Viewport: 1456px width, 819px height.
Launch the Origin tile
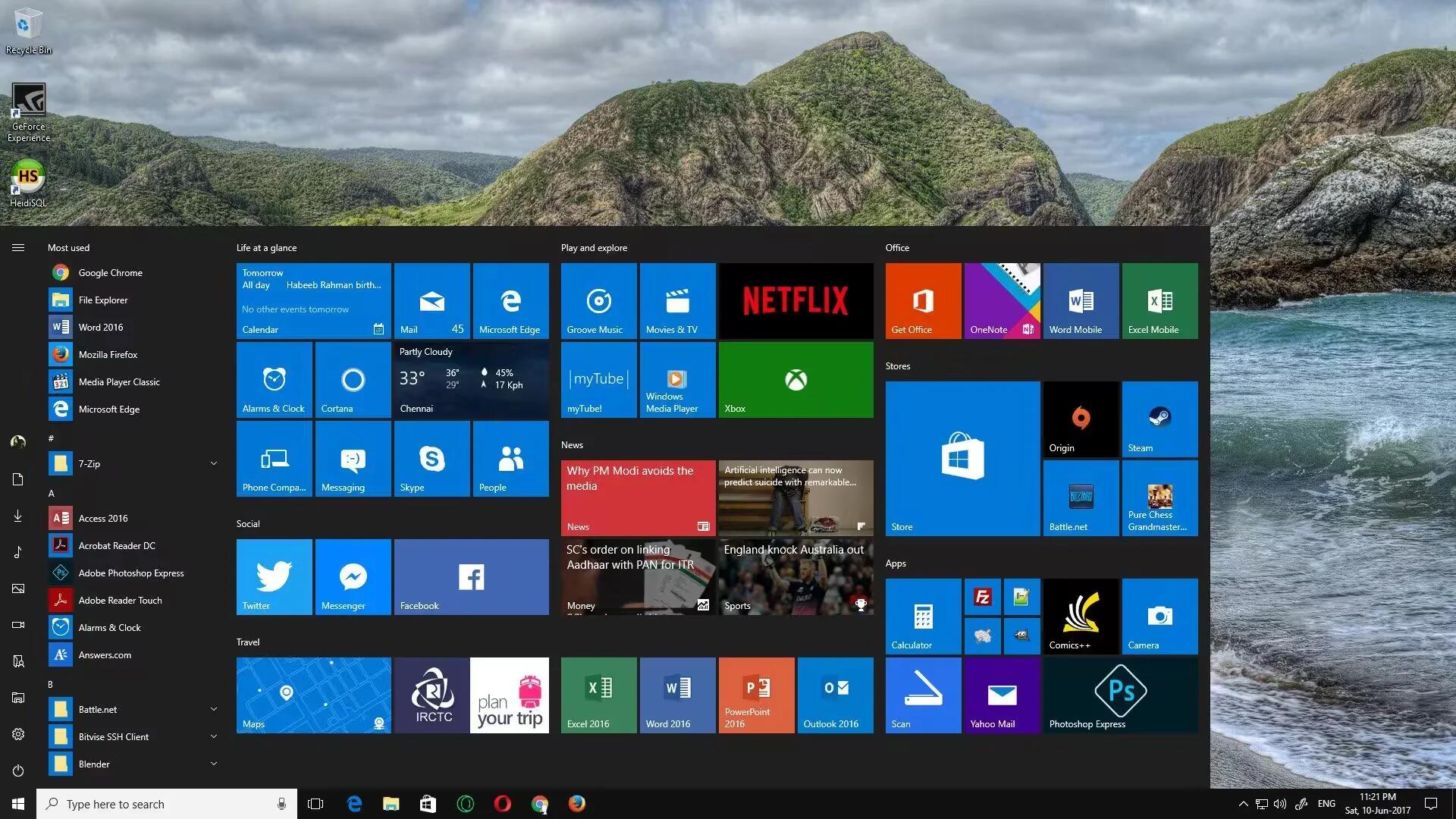coord(1081,419)
